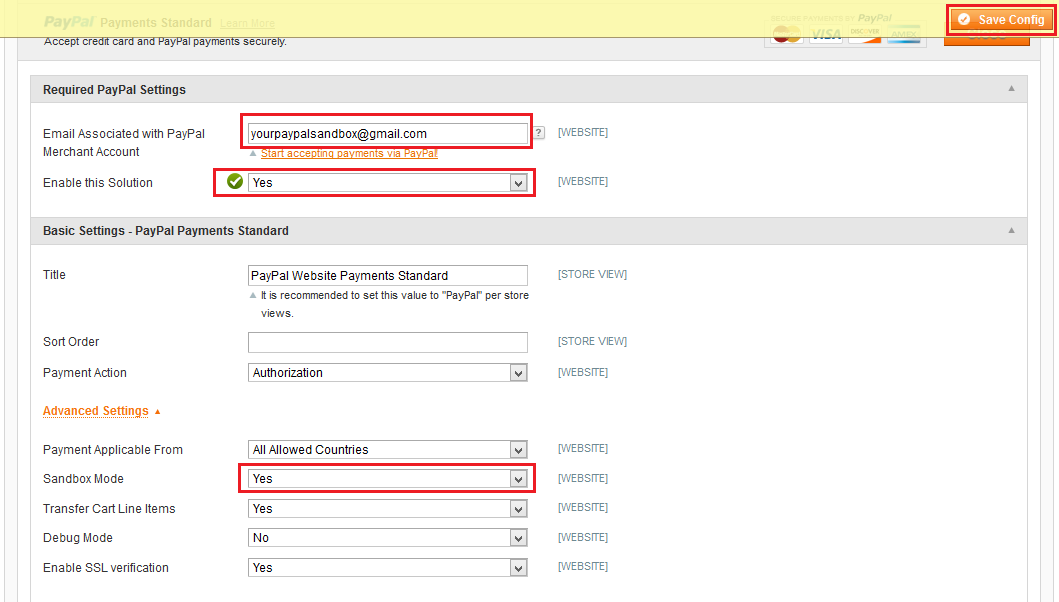The height and width of the screenshot is (602, 1059).
Task: Click the Debug Mode label
Action: tap(78, 538)
